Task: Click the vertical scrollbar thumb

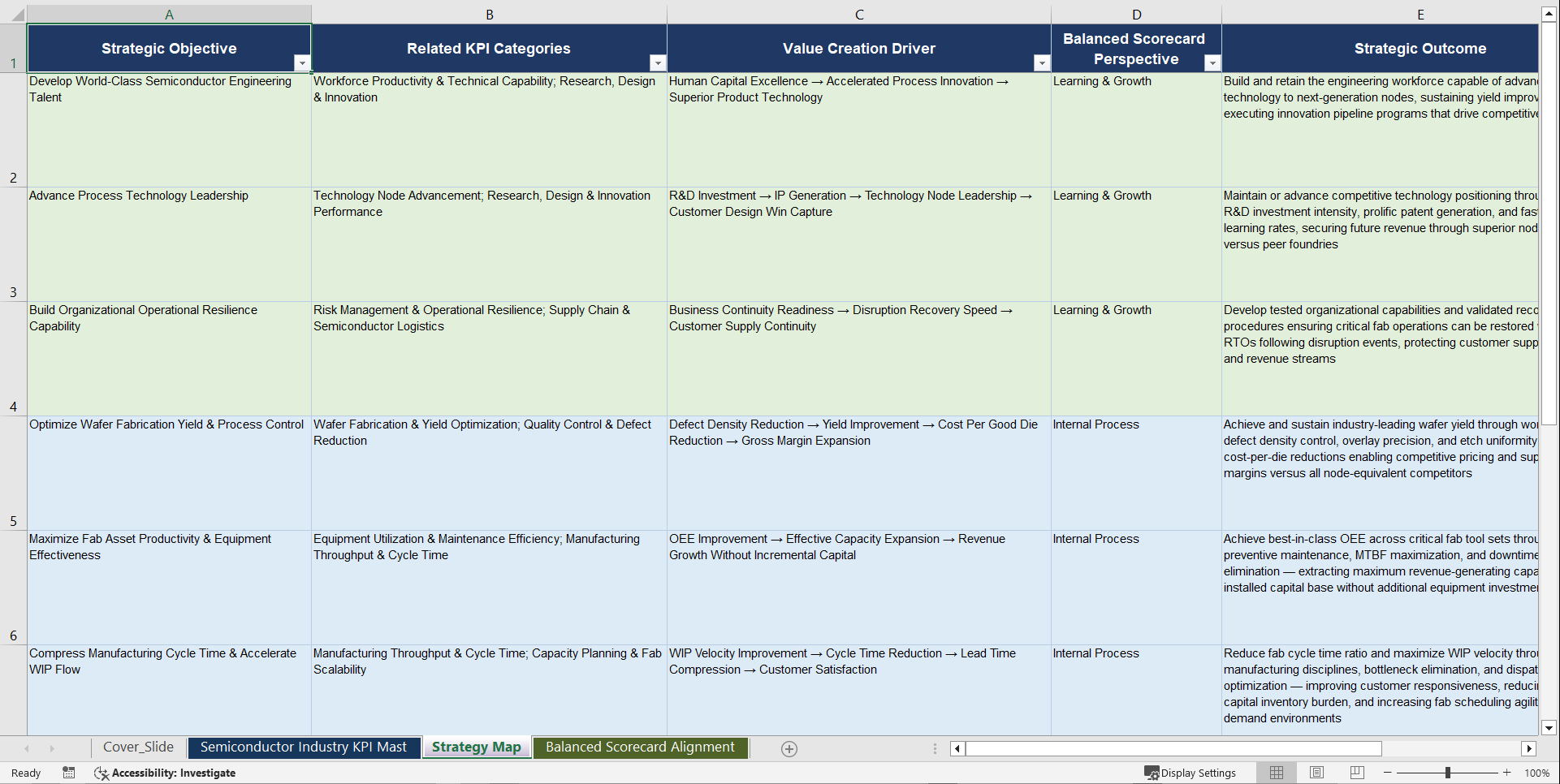Action: pyautogui.click(x=1549, y=223)
